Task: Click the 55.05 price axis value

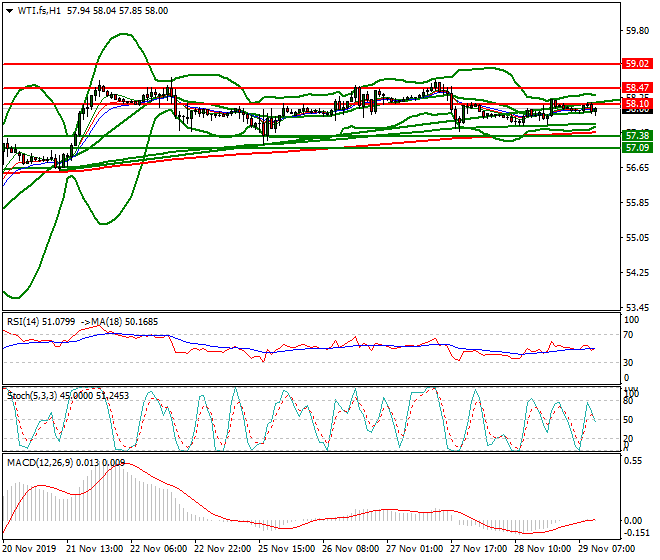Action: [637, 238]
